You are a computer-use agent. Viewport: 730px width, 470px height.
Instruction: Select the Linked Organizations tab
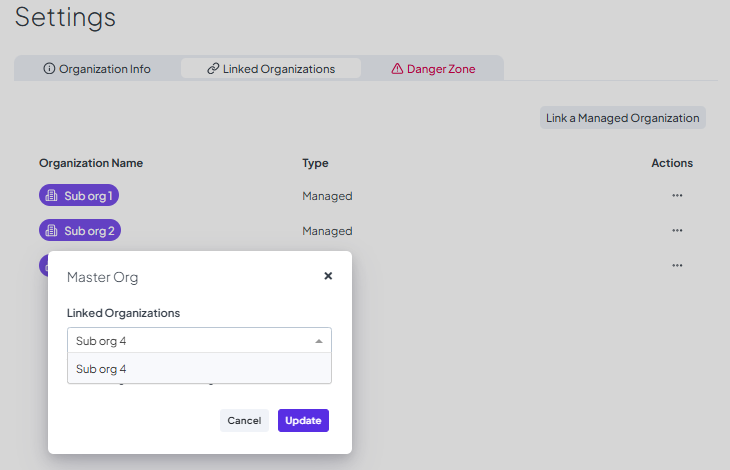(271, 69)
